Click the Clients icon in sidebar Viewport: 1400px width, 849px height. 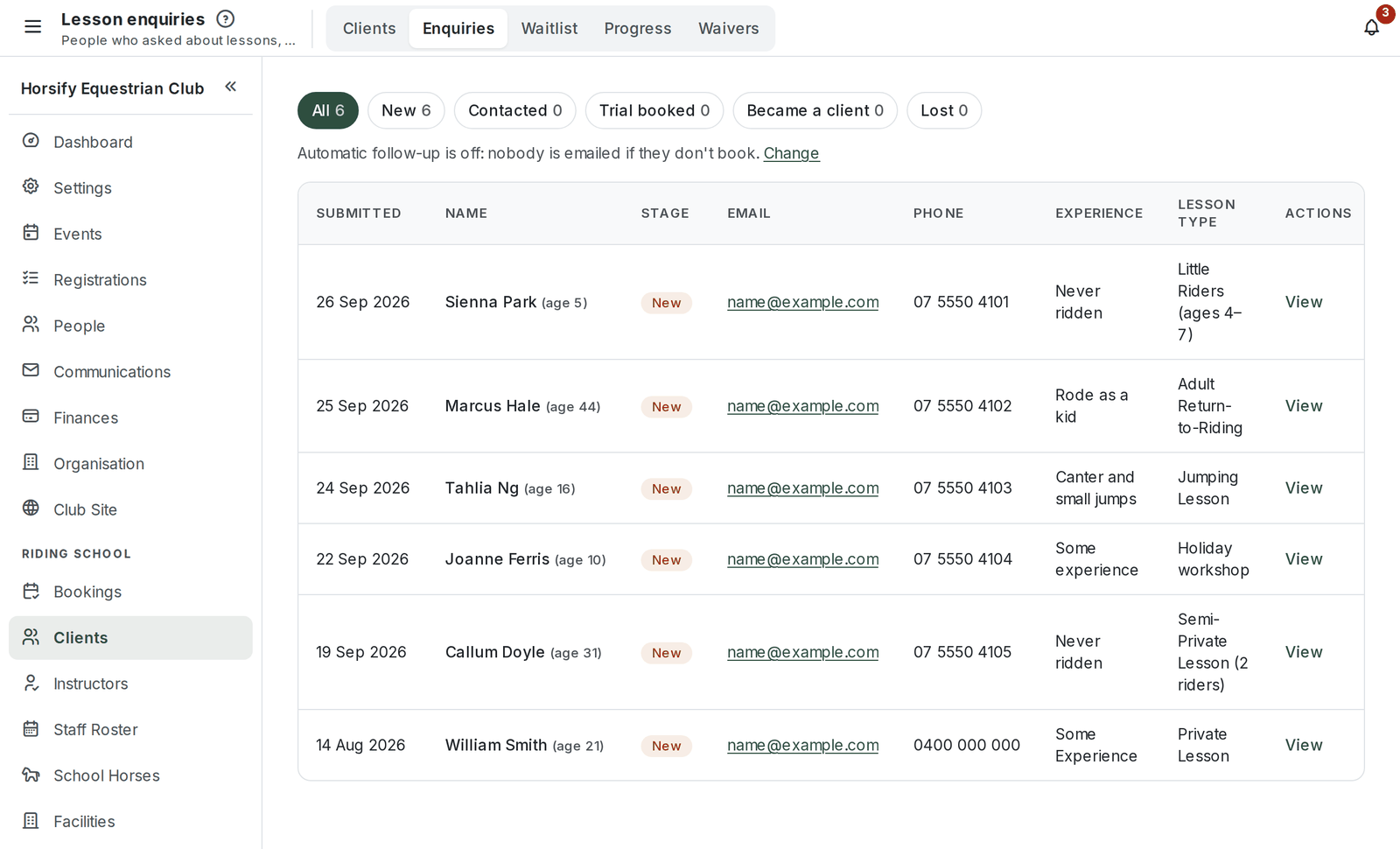31,637
